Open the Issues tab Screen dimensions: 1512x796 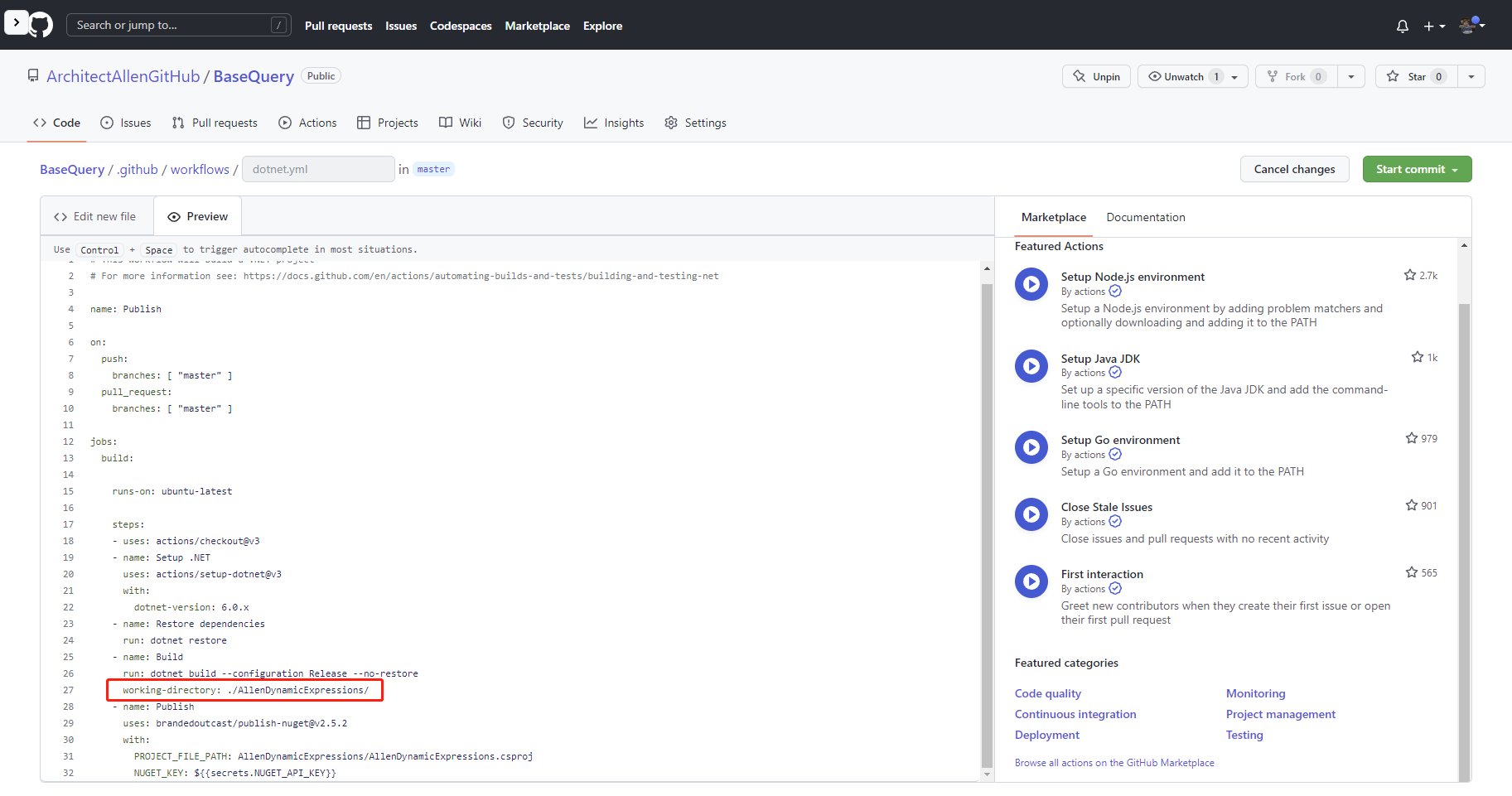(126, 123)
